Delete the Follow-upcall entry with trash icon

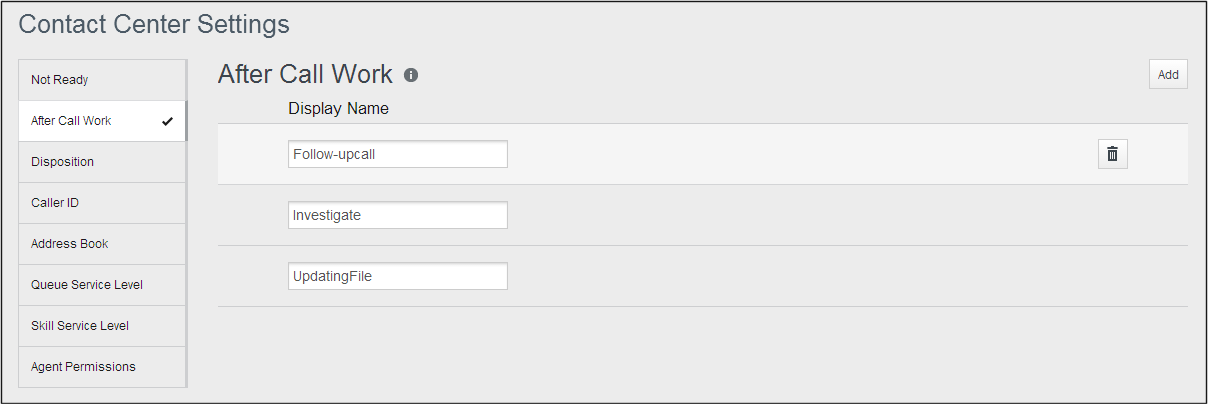tap(1112, 154)
